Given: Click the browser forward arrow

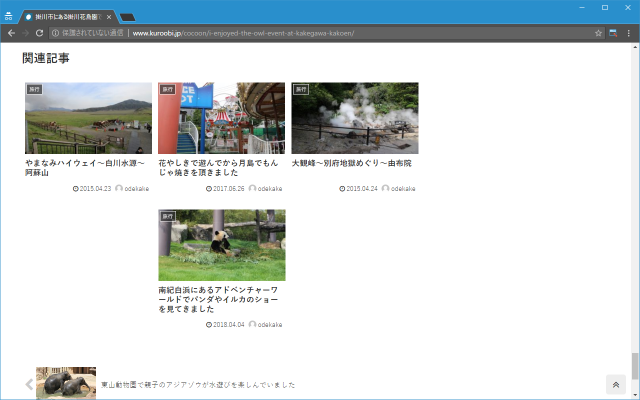Looking at the screenshot, I should click(x=25, y=33).
